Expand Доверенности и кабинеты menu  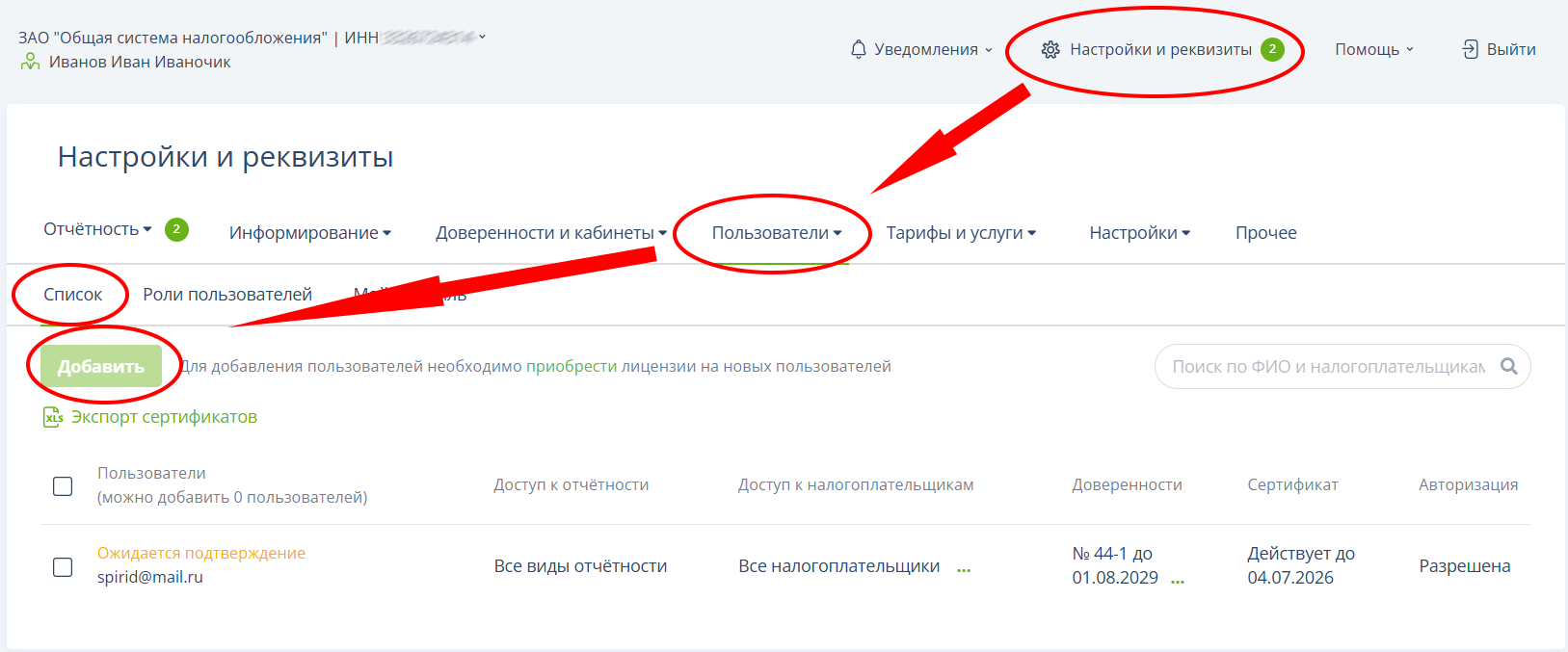(x=550, y=233)
